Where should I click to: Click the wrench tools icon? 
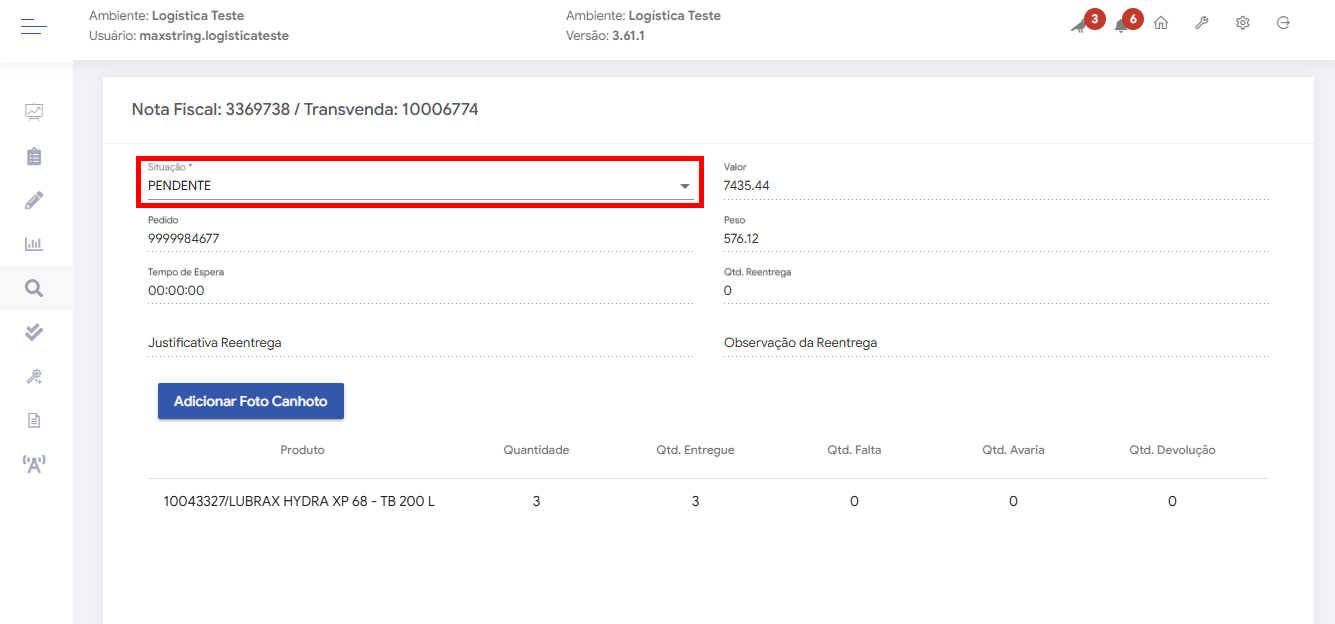click(1201, 23)
